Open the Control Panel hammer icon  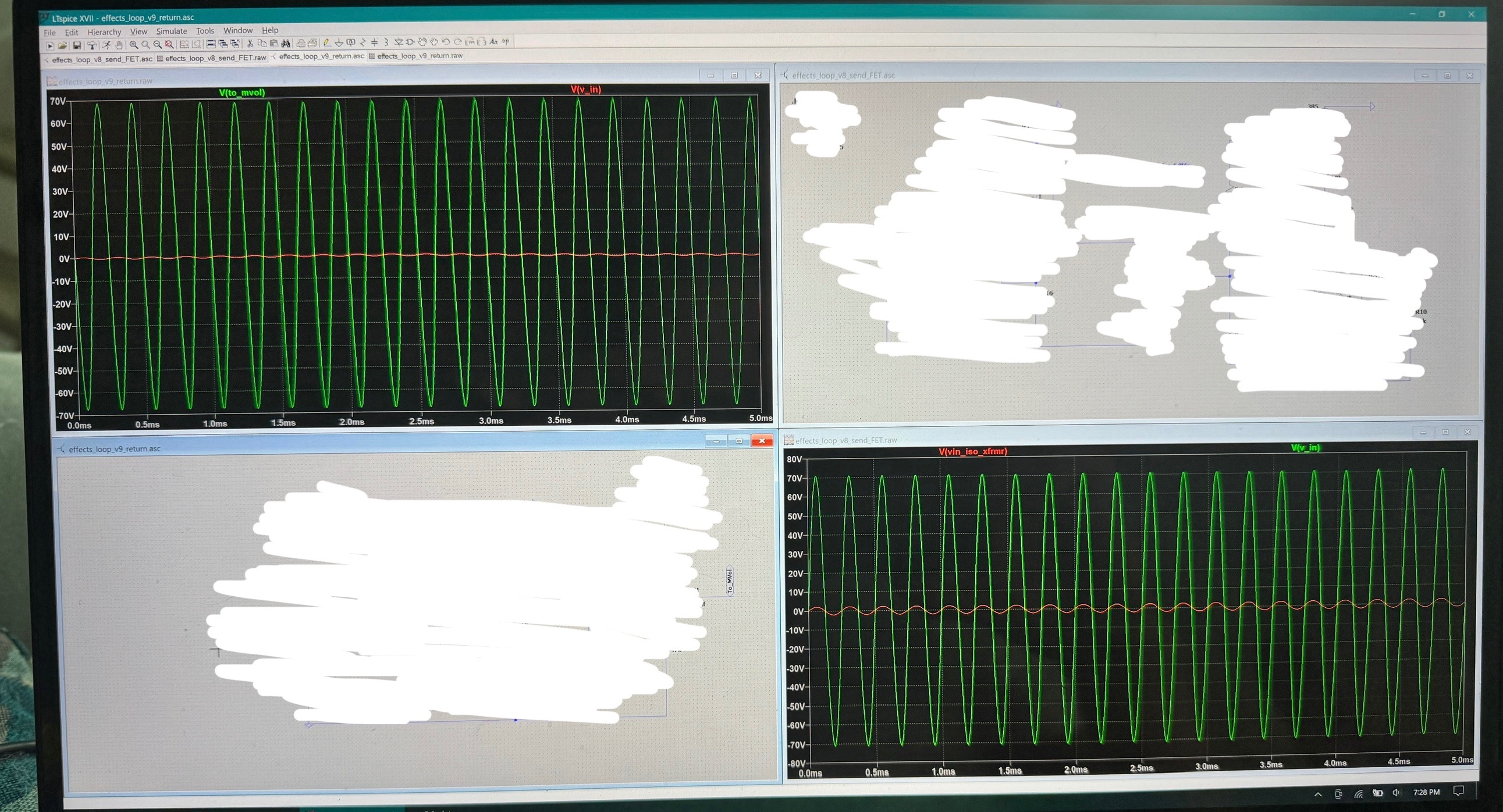pyautogui.click(x=91, y=45)
